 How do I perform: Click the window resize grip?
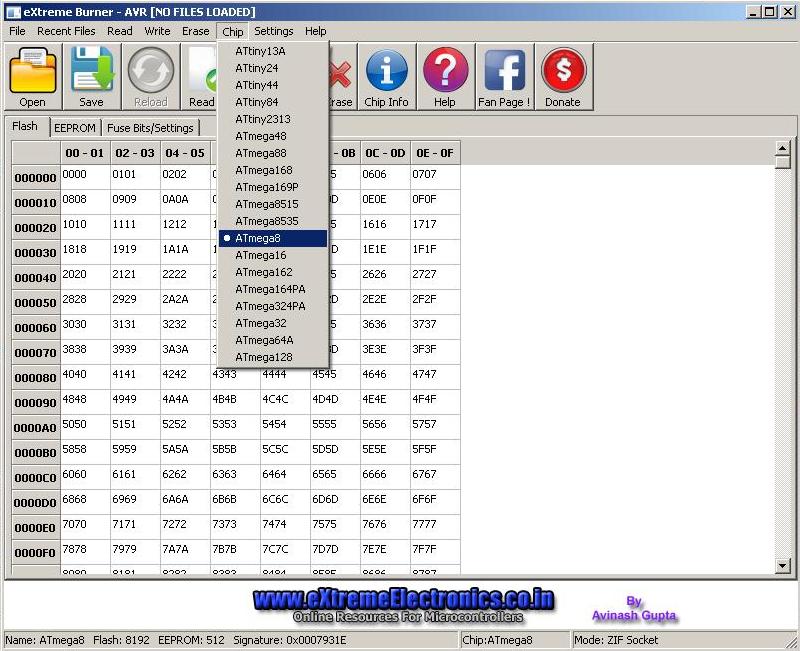793,643
